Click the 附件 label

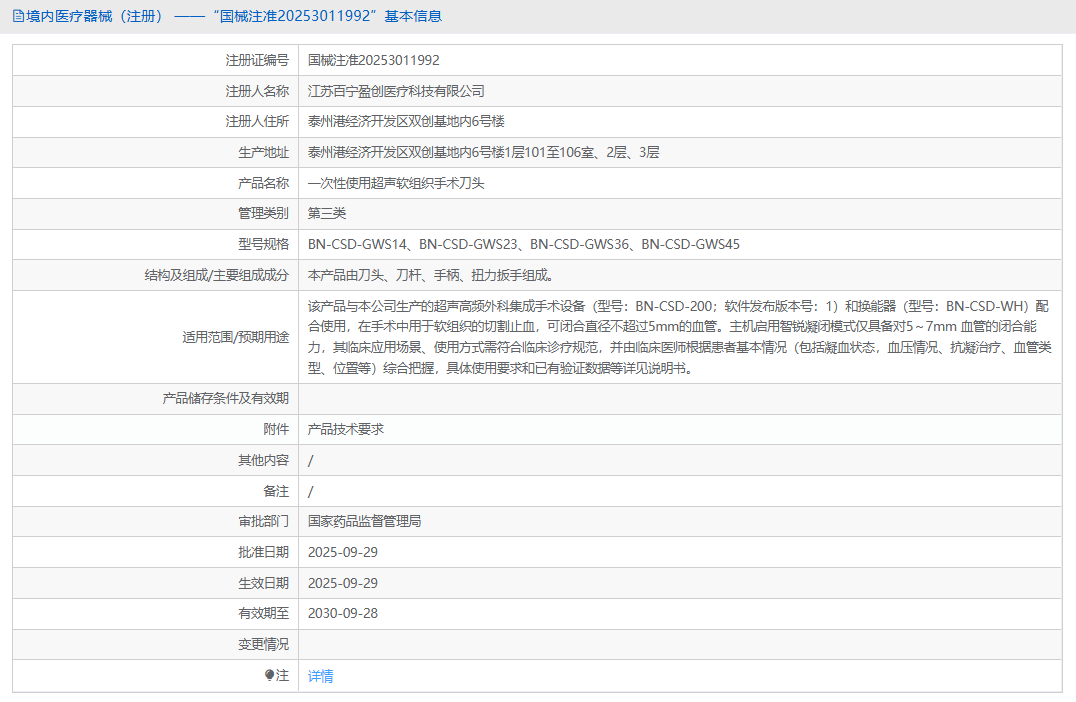276,429
